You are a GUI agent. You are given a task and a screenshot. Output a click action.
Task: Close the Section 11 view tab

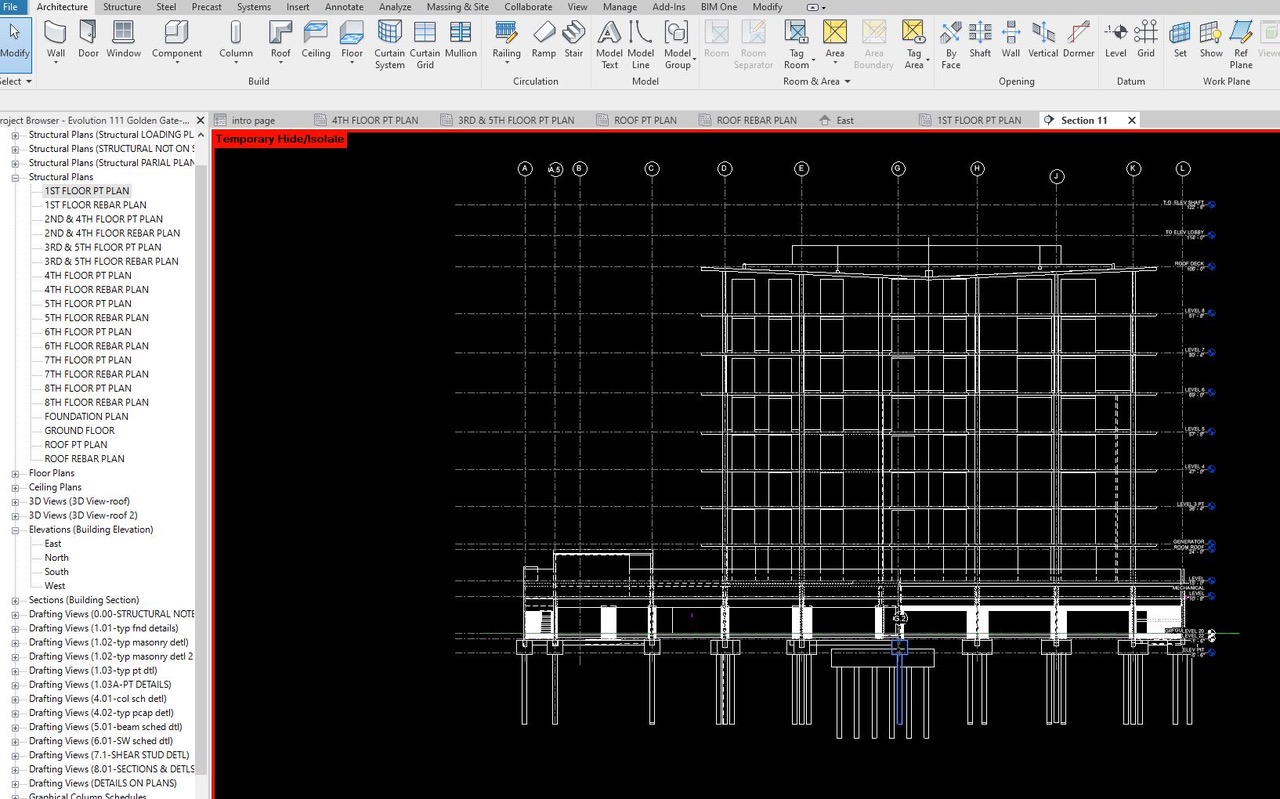pyautogui.click(x=1130, y=119)
